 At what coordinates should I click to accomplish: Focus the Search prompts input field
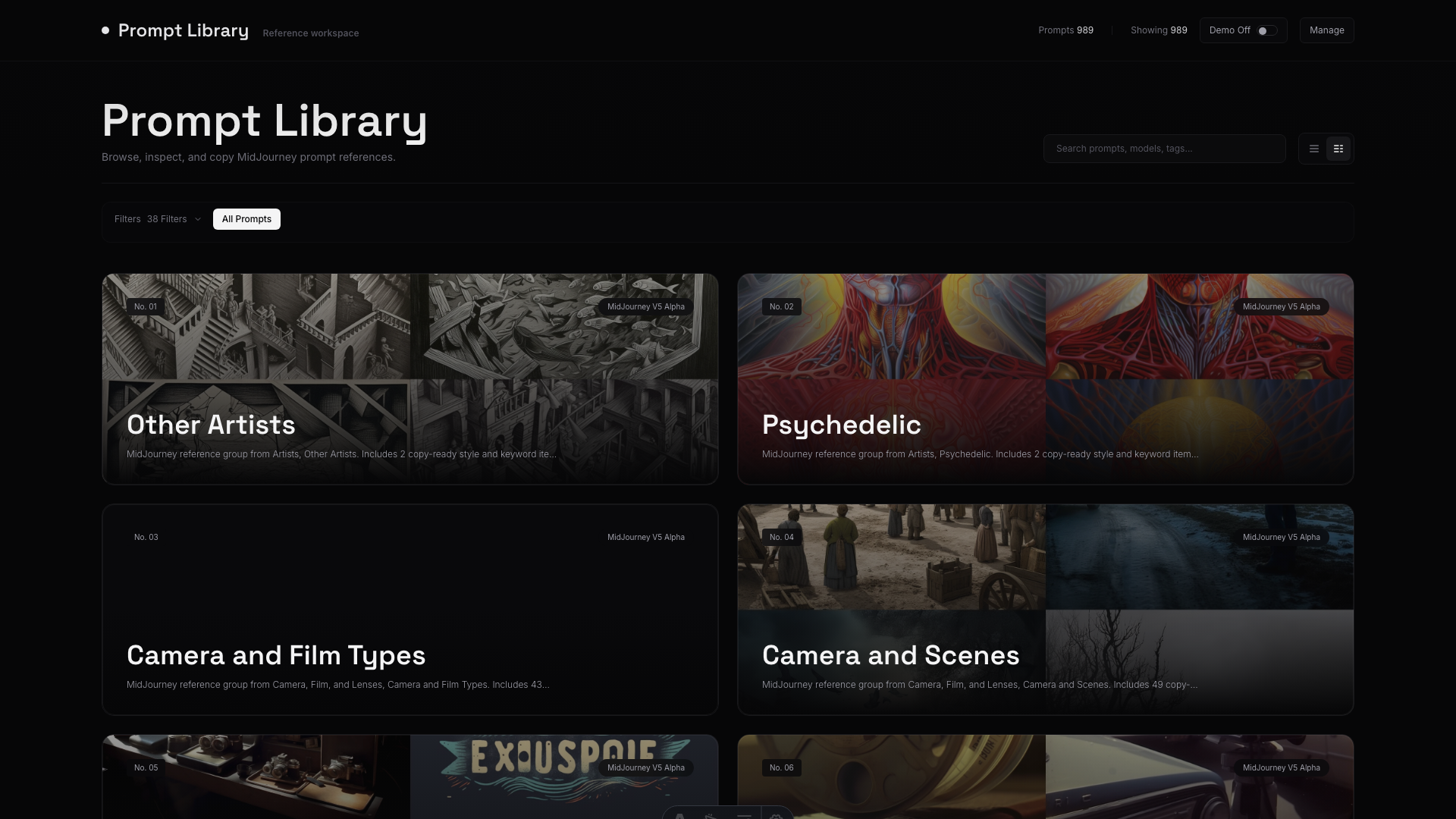[1164, 149]
